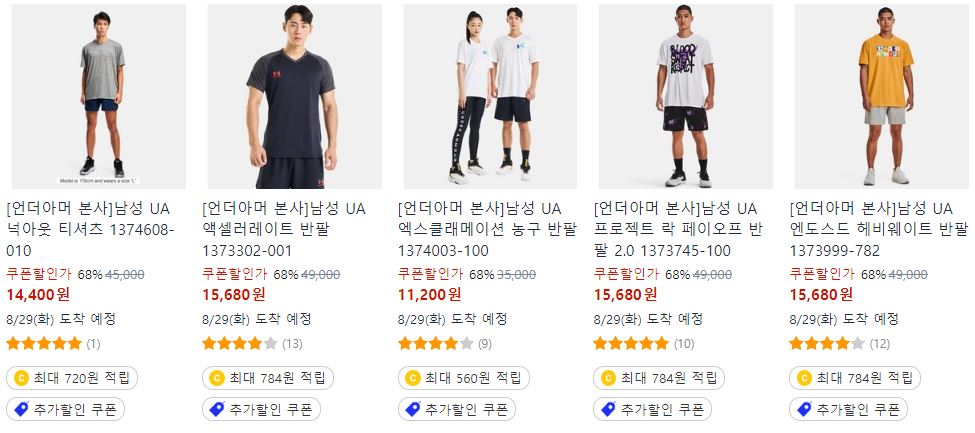Open 액셀러레이트 반팔 1373302-001 product title
The height and width of the screenshot is (433, 975).
(284, 230)
